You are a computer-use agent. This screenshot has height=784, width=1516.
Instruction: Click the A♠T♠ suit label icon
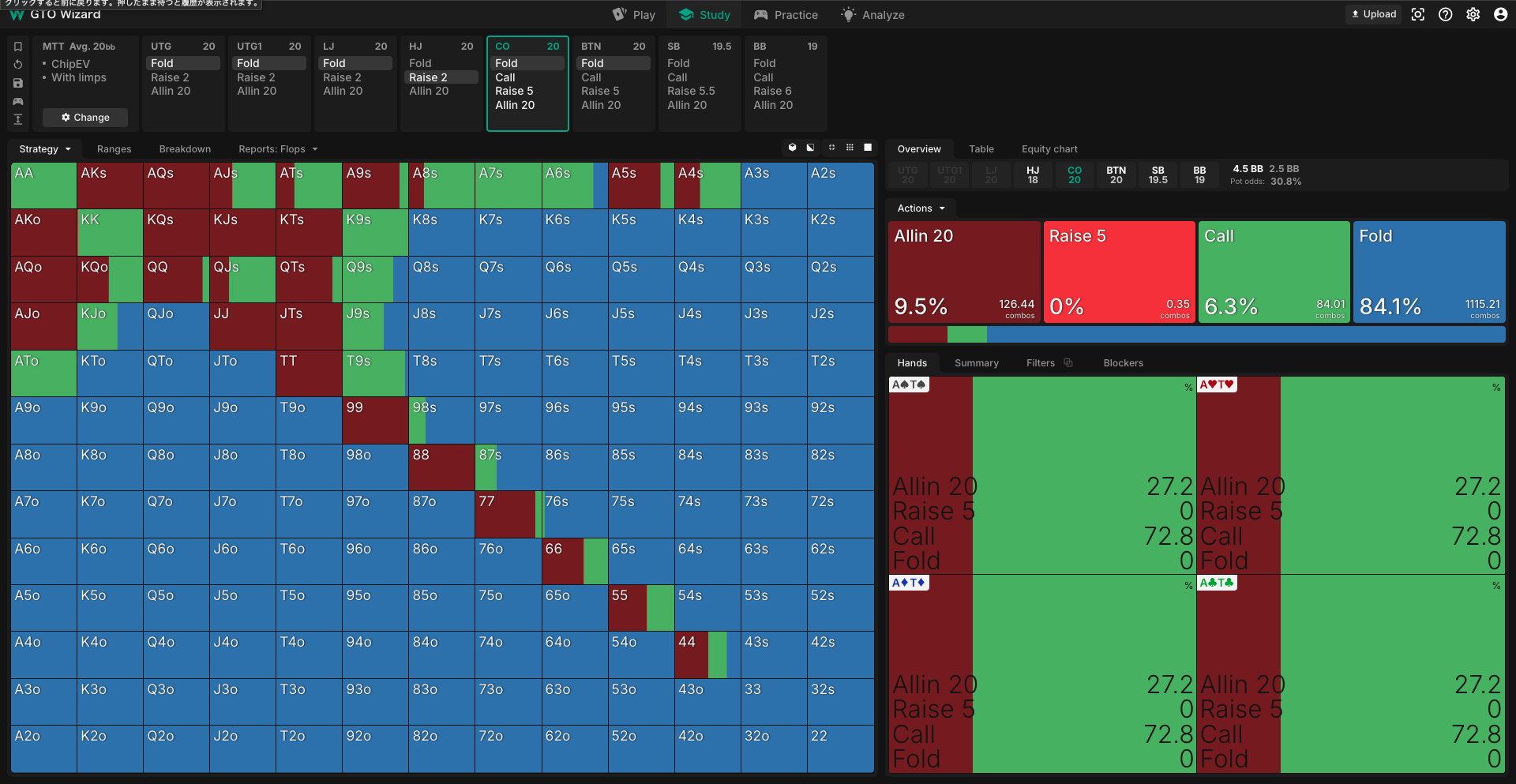[x=909, y=384]
